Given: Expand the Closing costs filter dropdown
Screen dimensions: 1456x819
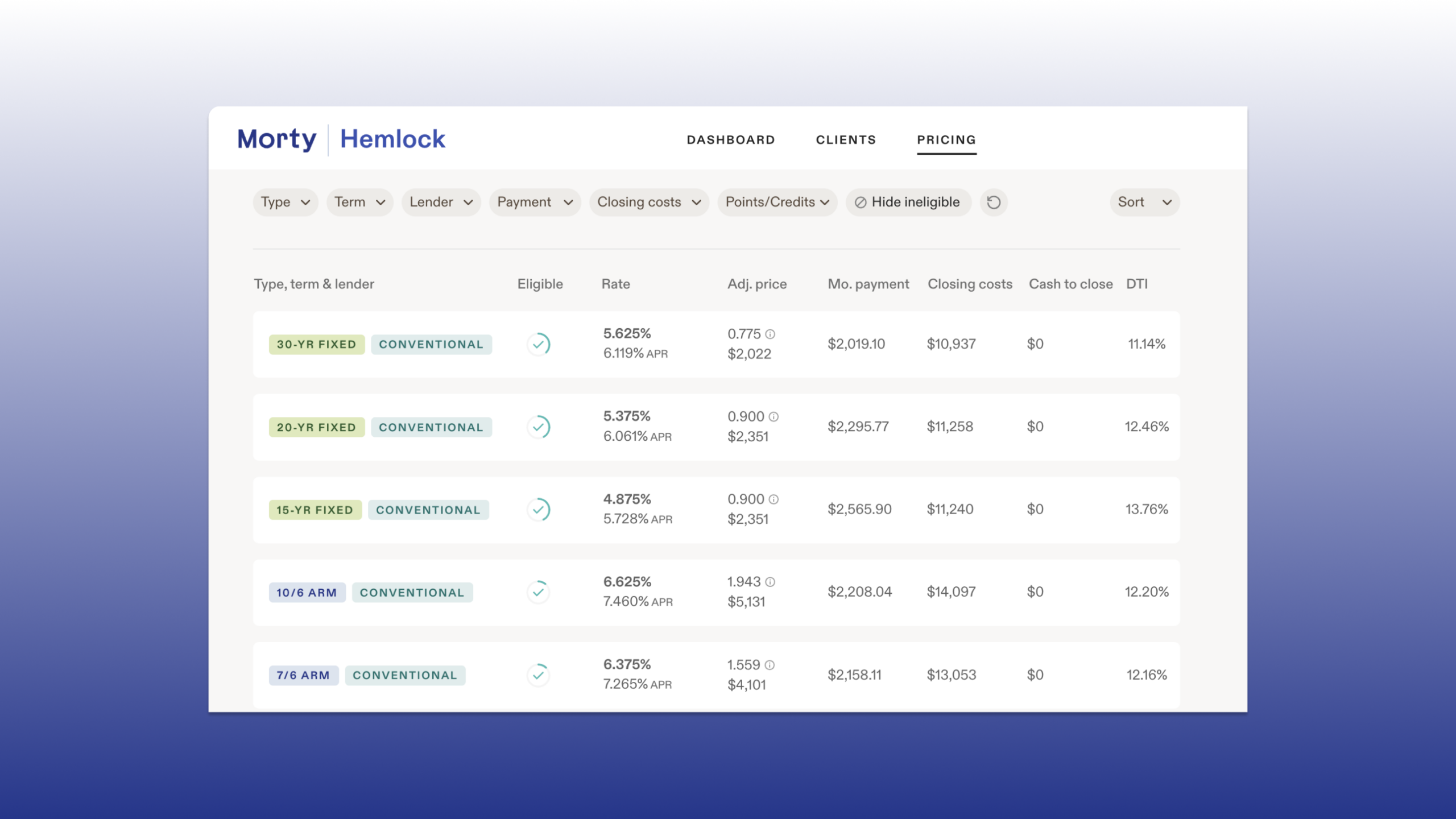Looking at the screenshot, I should (x=649, y=202).
